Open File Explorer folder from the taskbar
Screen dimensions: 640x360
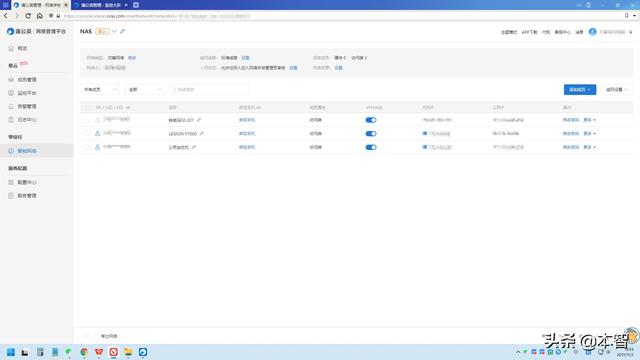point(128,352)
